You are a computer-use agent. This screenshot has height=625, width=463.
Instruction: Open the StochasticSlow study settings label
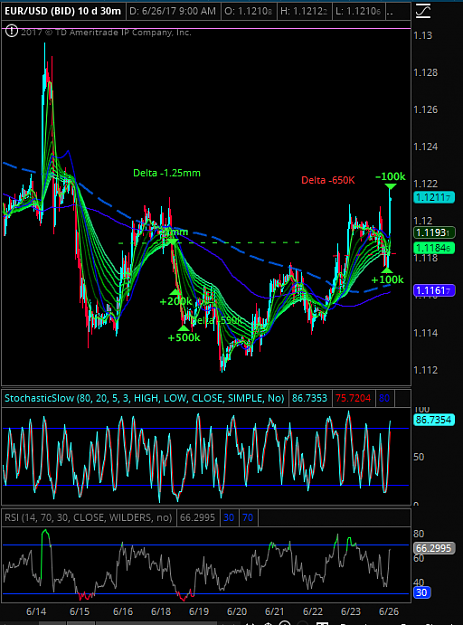144,398
